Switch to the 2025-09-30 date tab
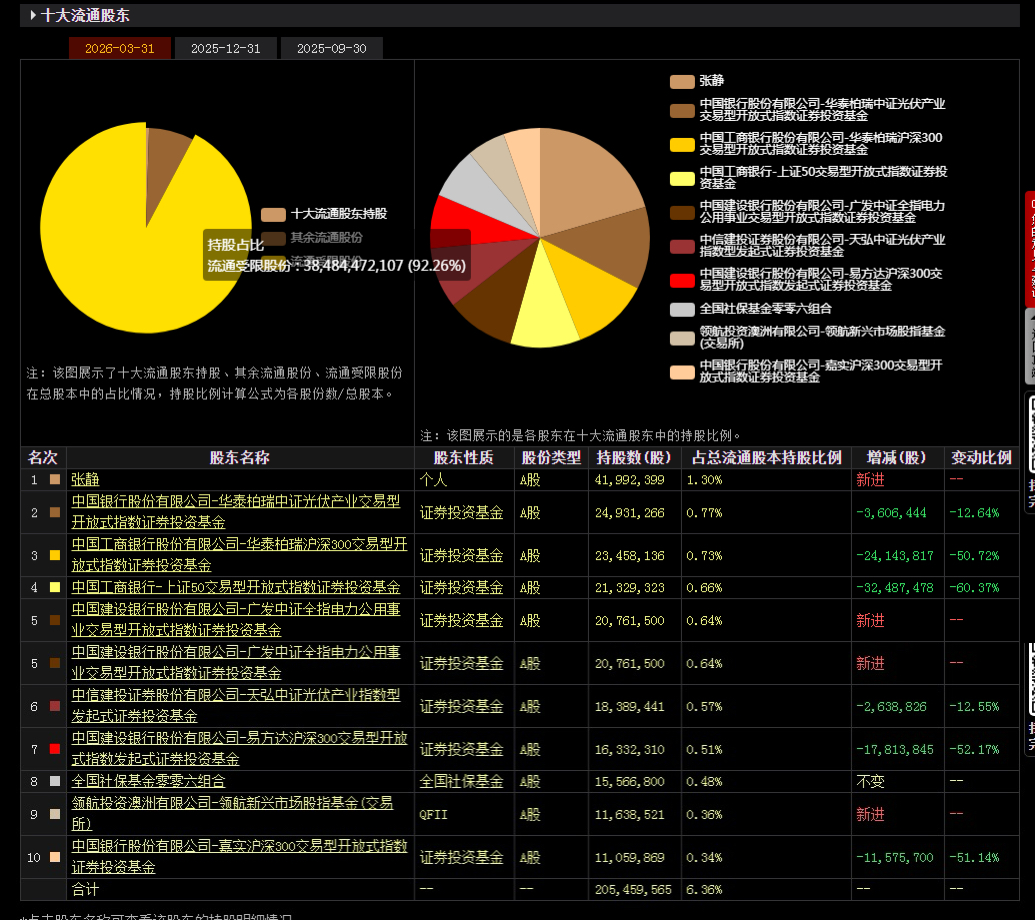The height and width of the screenshot is (920, 1035). pos(331,49)
